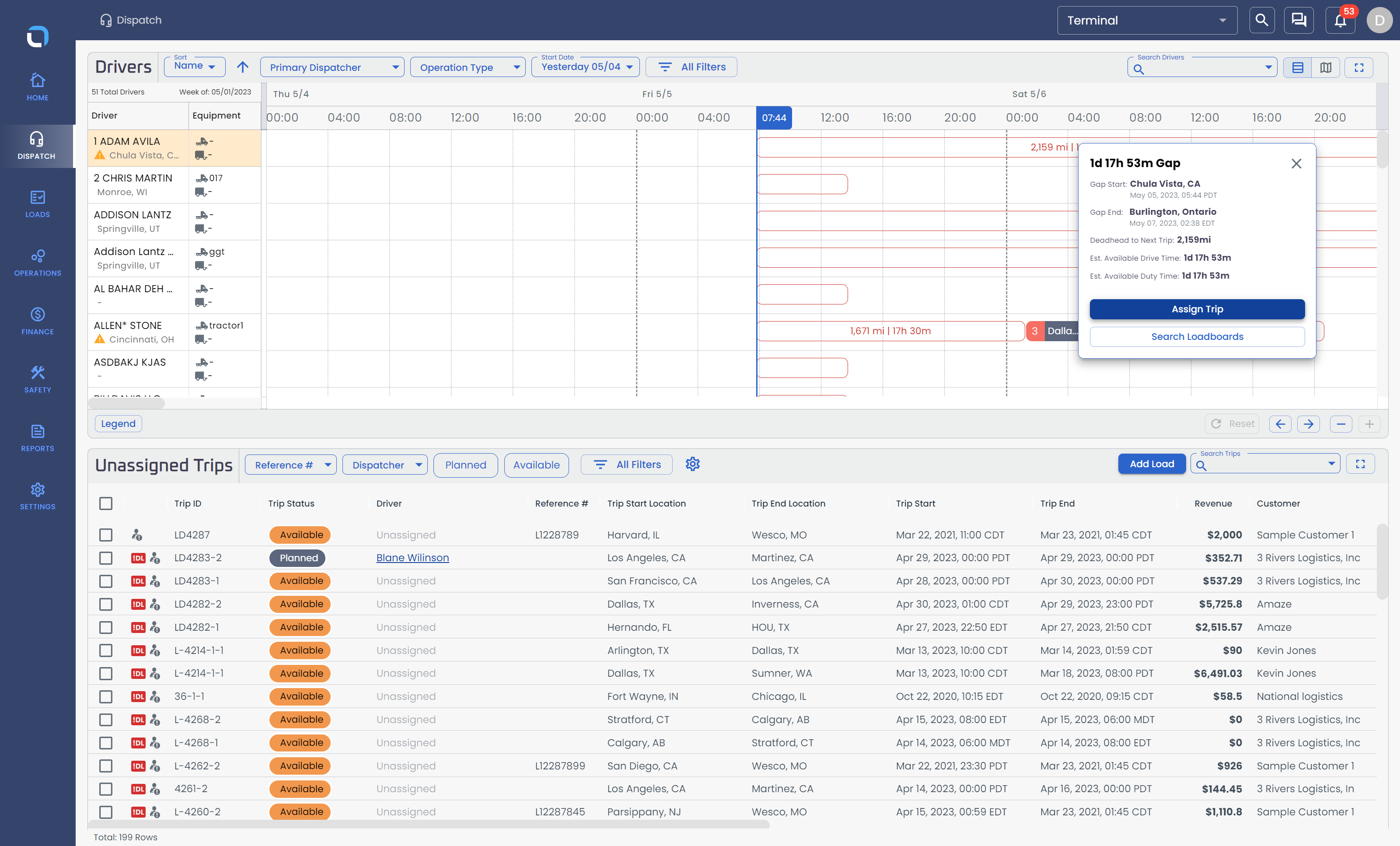Open the Terminal dropdown
This screenshot has width=1400, height=846.
(1147, 21)
